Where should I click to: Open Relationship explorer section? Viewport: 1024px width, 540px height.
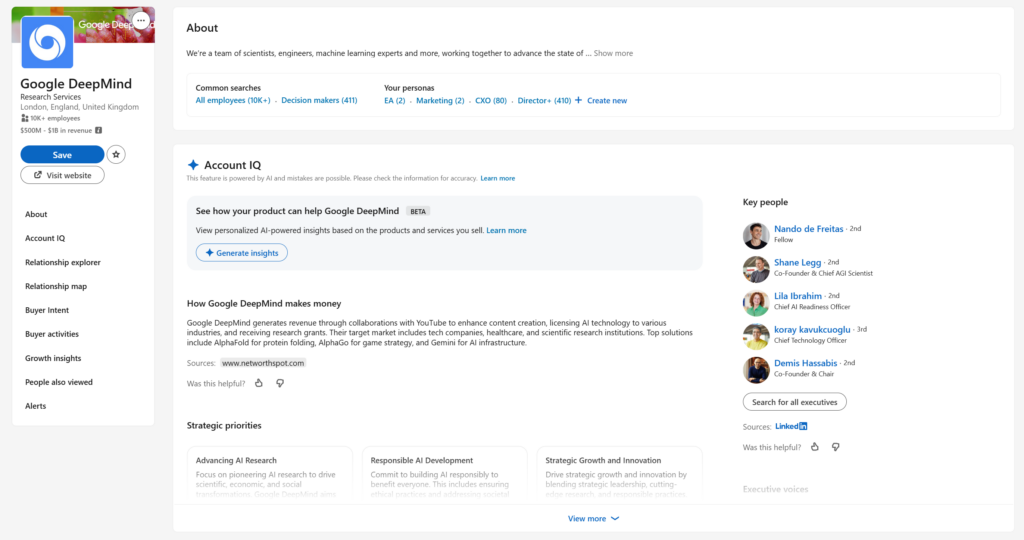pos(63,262)
